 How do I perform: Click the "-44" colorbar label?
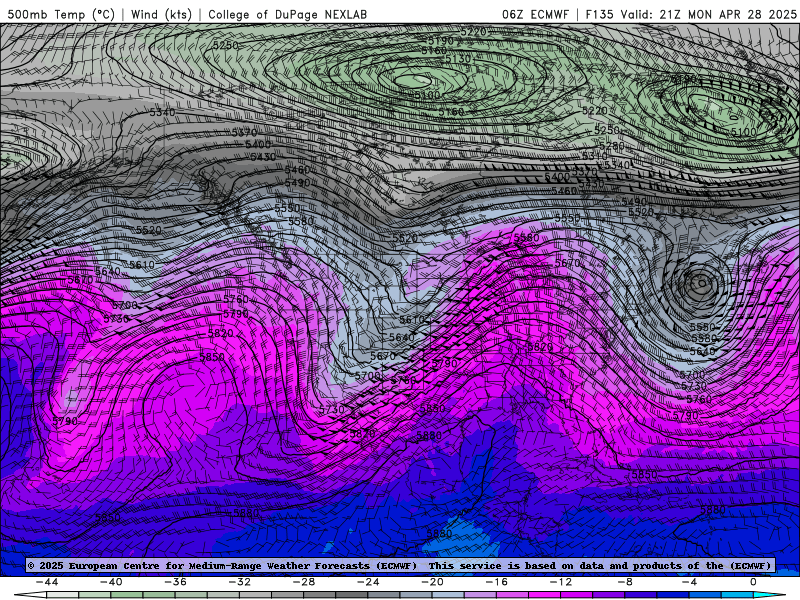click(47, 582)
